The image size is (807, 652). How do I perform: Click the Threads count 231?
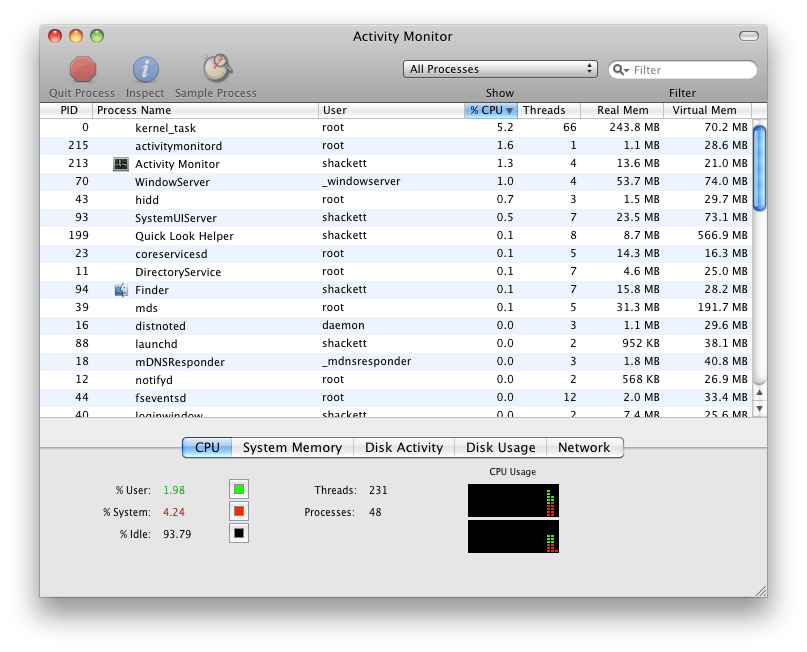tap(378, 490)
